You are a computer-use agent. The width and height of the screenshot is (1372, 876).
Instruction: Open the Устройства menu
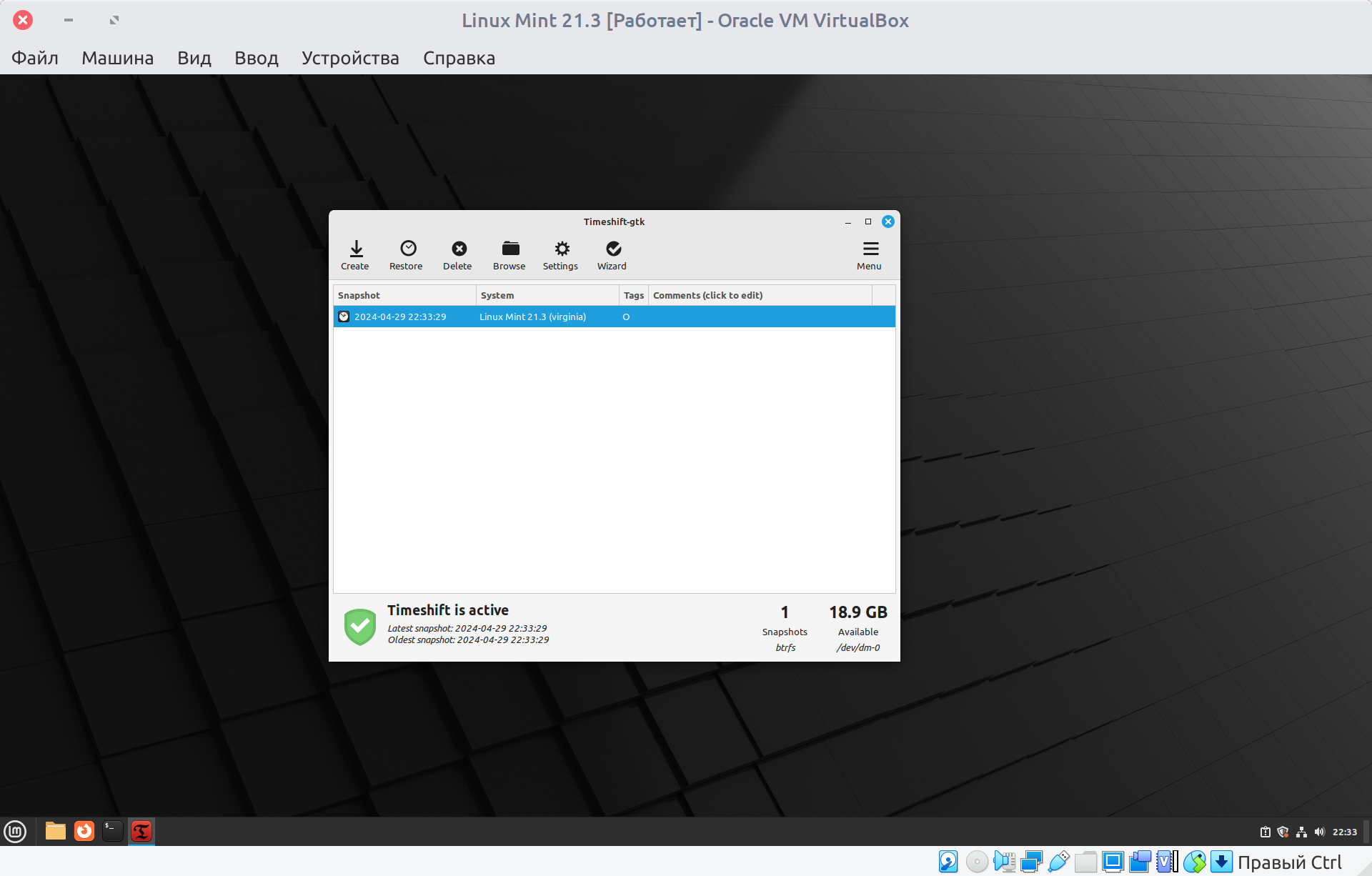click(x=350, y=58)
